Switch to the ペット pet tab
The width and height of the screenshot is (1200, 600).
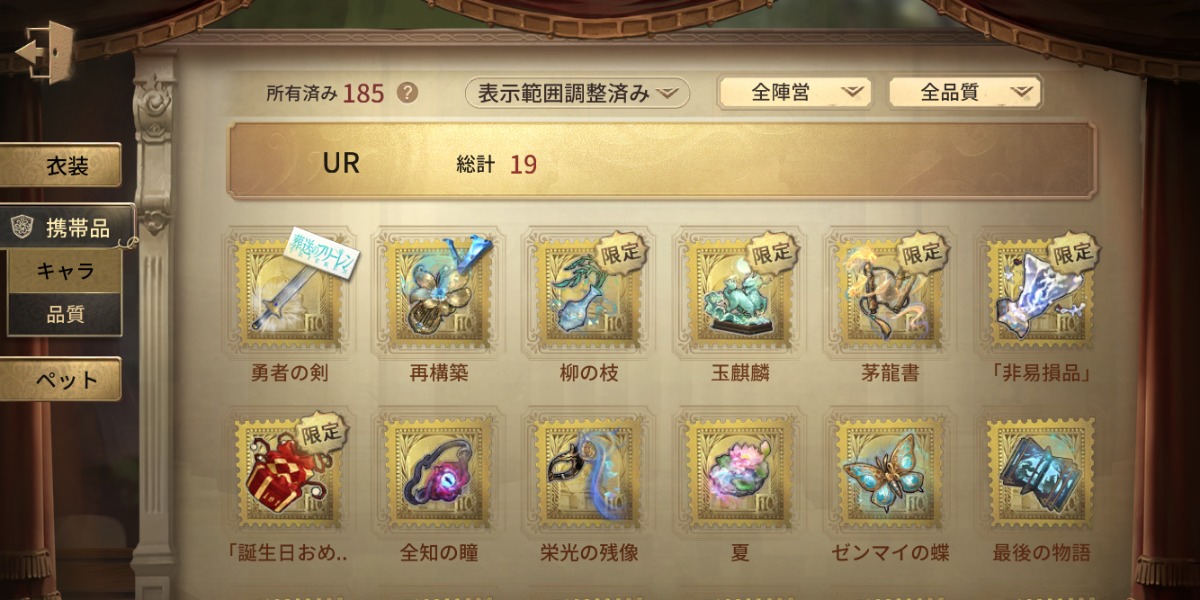click(x=62, y=380)
